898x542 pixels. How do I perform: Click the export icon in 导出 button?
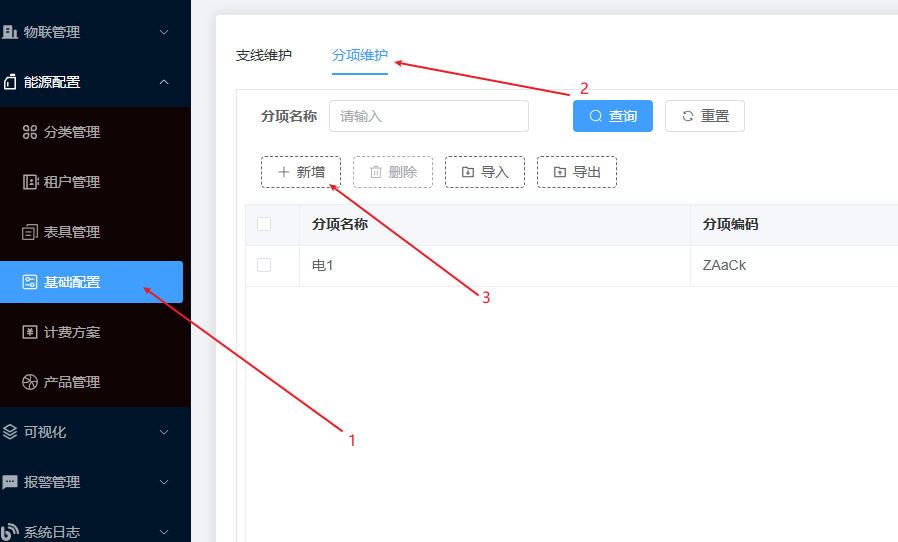coord(560,172)
